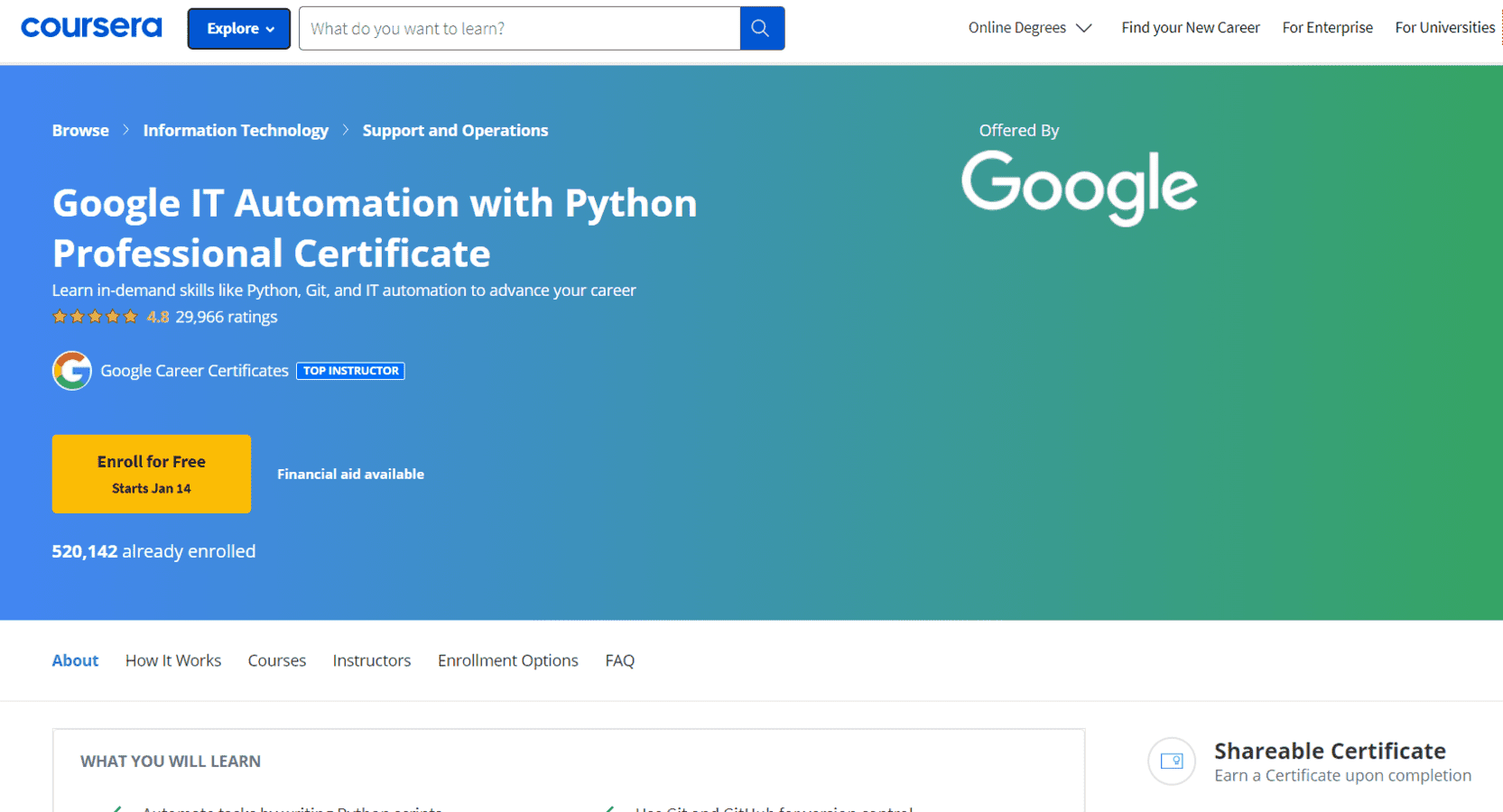Click the green checkmark beside Python scripts item
This screenshot has height=812, width=1503.
pos(117,807)
